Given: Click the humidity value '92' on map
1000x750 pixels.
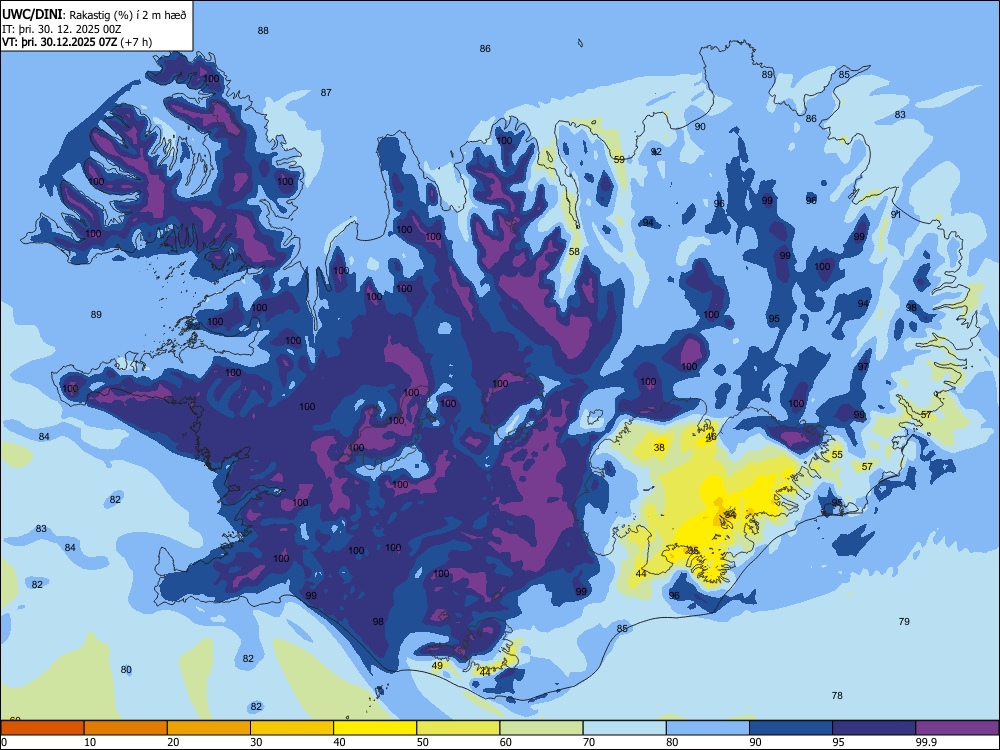Looking at the screenshot, I should (656, 152).
